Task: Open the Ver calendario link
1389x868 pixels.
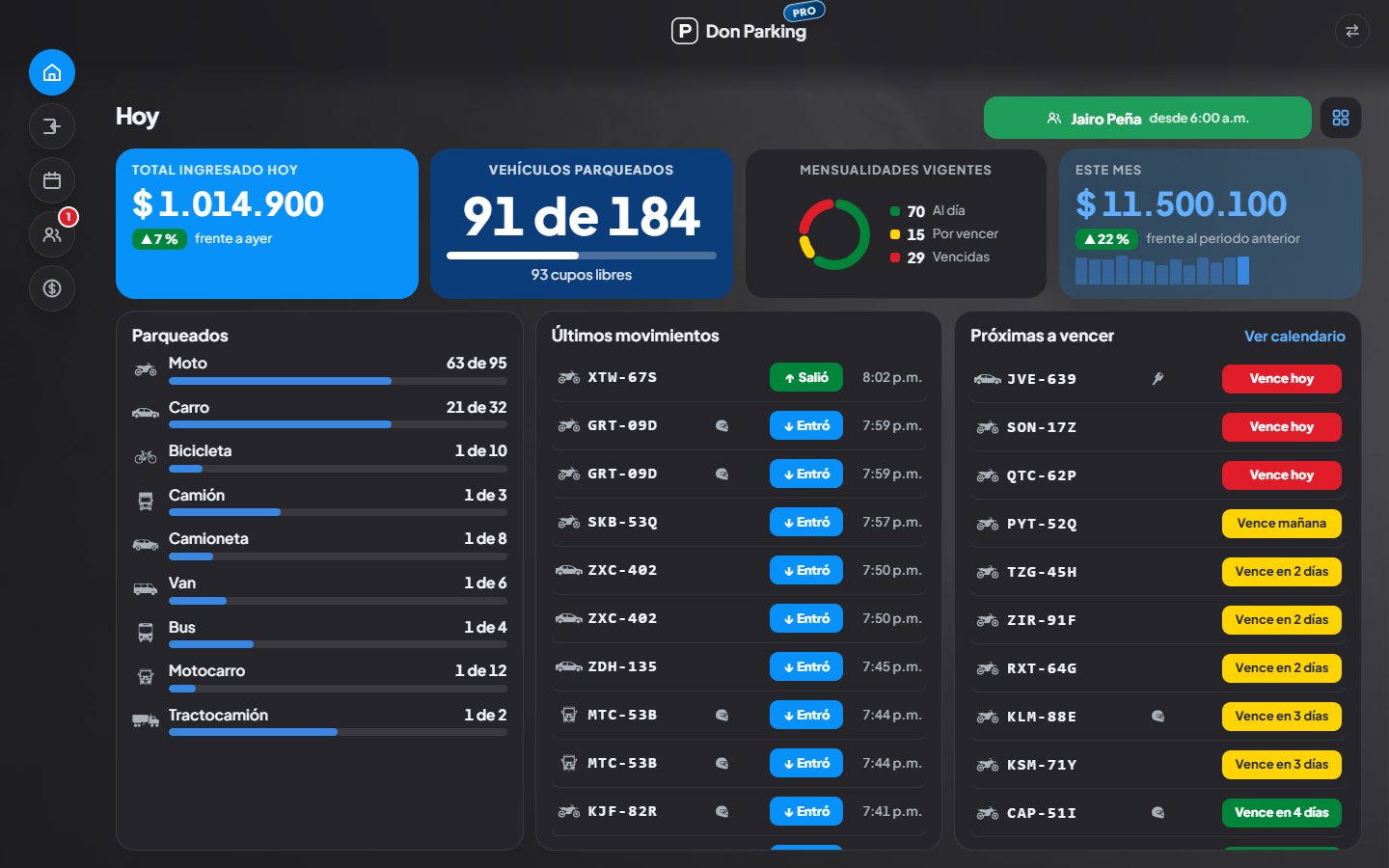Action: click(1294, 336)
